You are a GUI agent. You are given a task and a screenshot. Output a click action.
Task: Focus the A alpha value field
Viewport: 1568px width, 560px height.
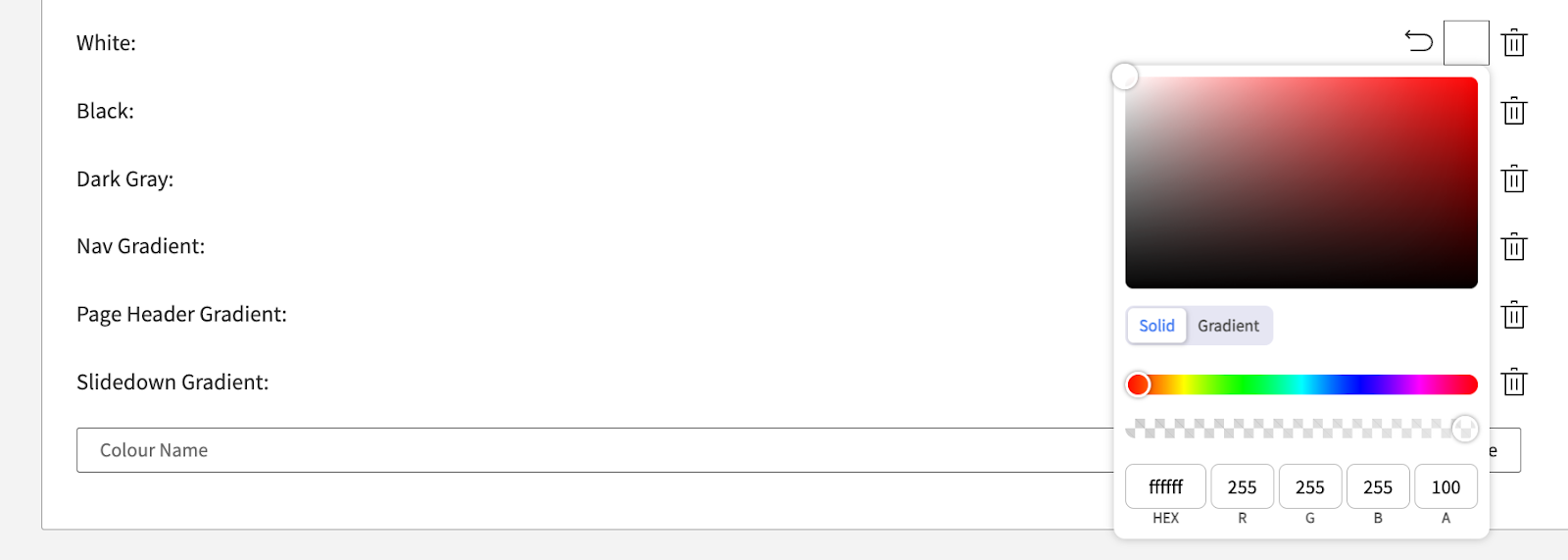(1445, 486)
